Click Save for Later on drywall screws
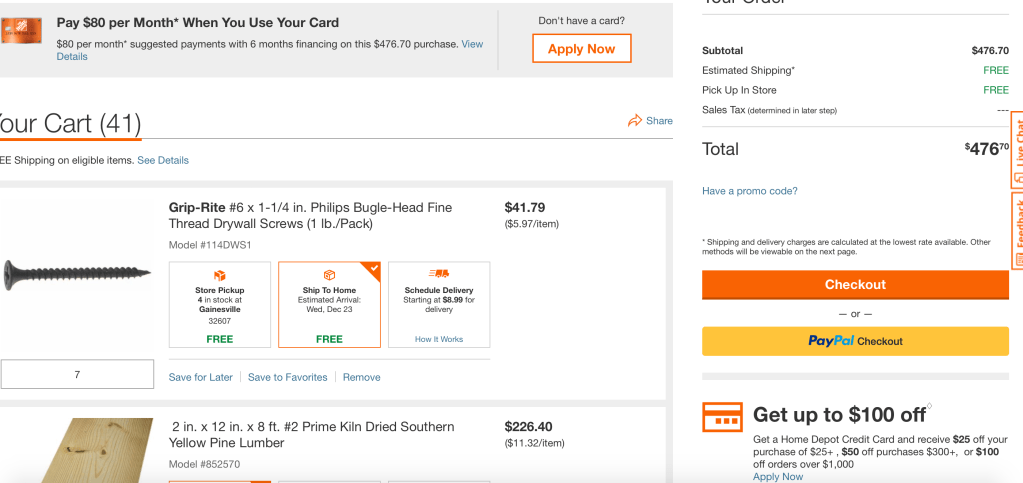 click(201, 377)
